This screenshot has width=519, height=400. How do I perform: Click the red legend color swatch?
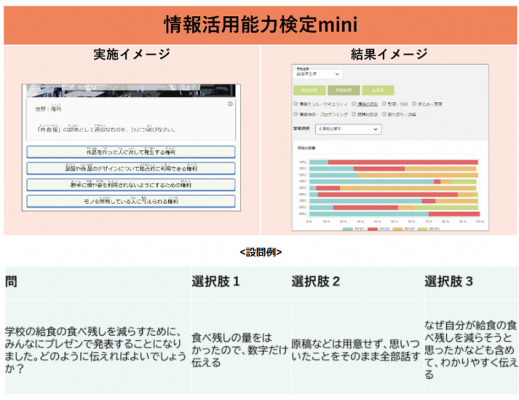tap(373, 229)
